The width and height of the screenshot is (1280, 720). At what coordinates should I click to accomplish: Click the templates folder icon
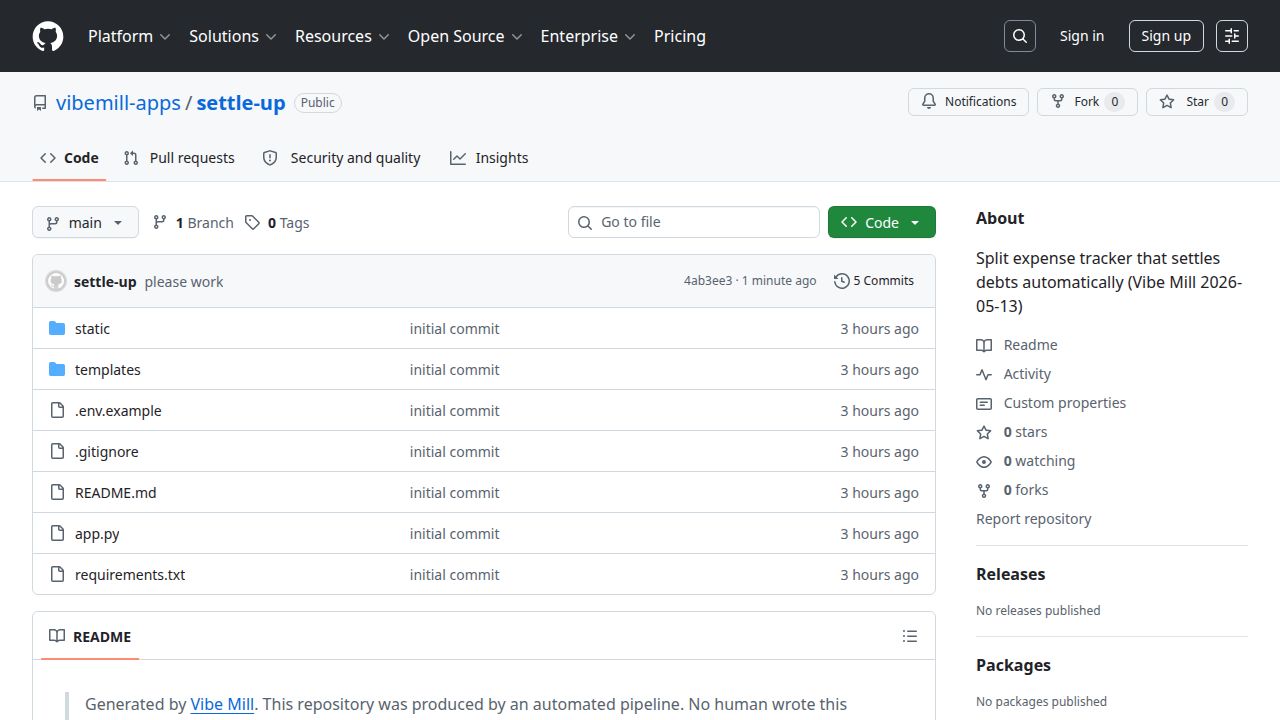point(57,370)
